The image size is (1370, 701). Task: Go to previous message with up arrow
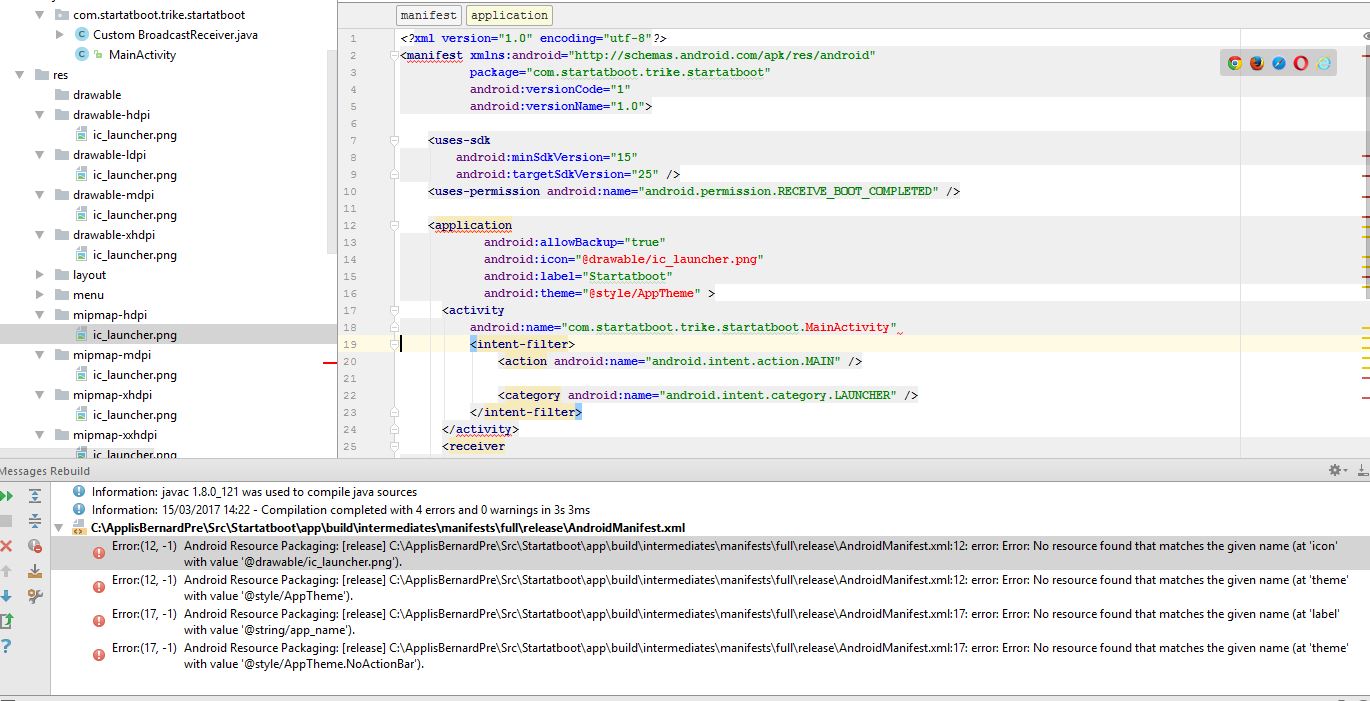tap(6, 571)
